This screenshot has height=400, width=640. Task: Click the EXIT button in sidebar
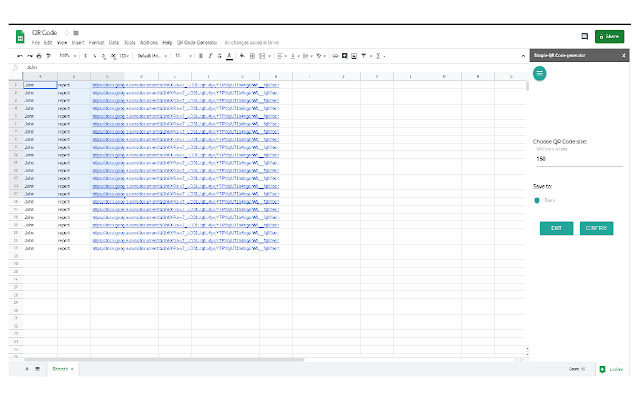coord(556,228)
